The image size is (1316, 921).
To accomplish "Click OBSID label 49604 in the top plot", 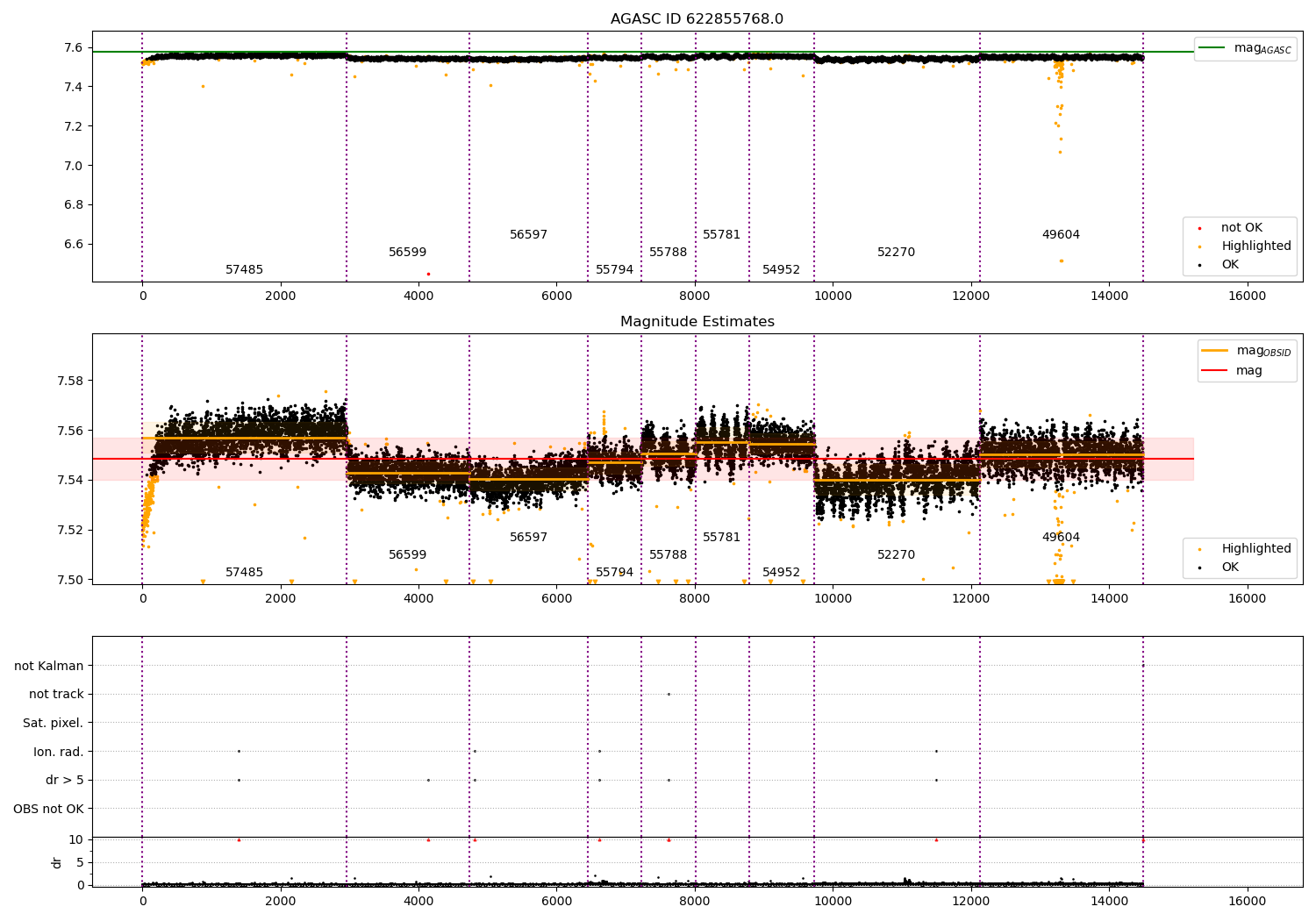I will coord(1061,235).
